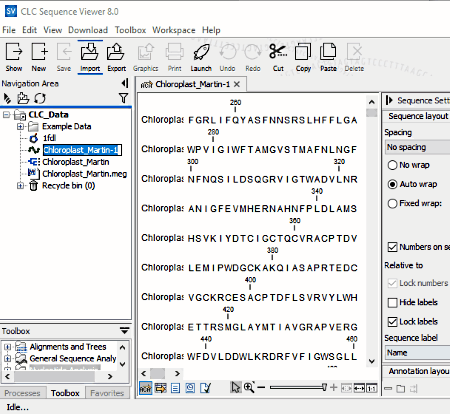Select the arrow selection tool
450x414 pixels.
pyautogui.click(x=236, y=388)
